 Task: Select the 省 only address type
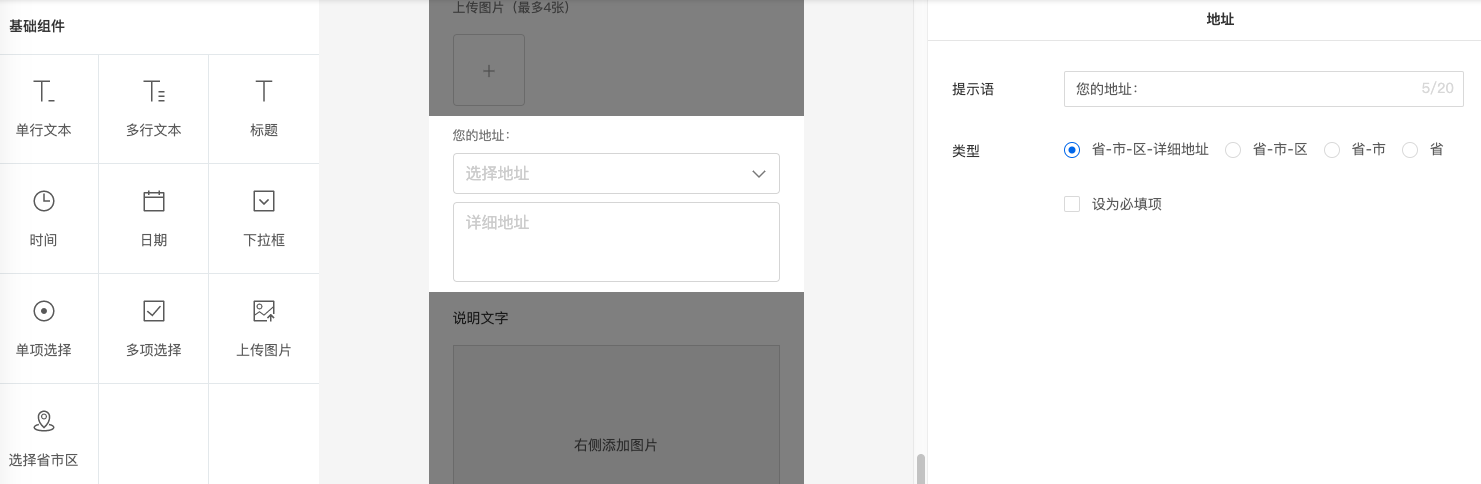tap(1410, 150)
